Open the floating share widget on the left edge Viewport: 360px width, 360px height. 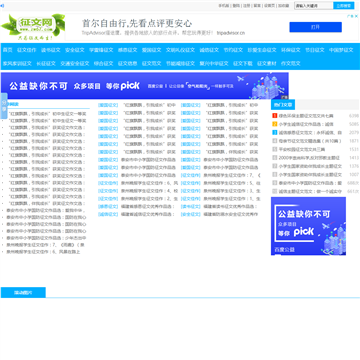click(4, 106)
